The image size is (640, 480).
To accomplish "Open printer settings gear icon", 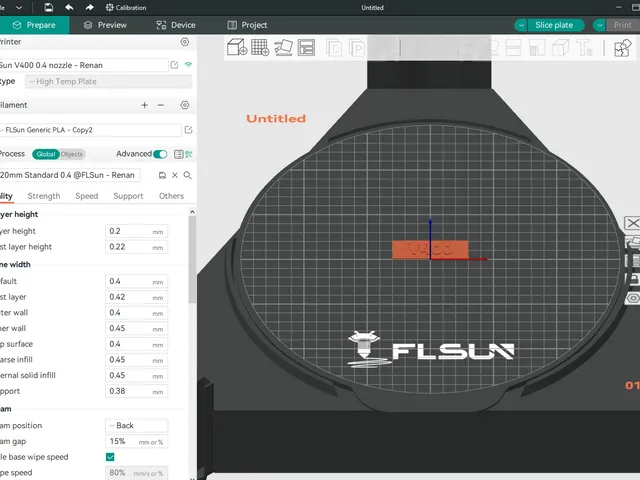I will (x=185, y=42).
